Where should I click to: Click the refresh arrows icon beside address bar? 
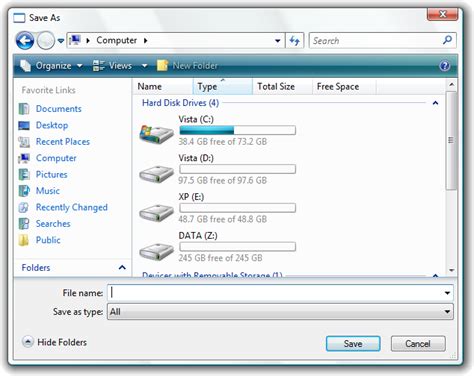pyautogui.click(x=294, y=41)
